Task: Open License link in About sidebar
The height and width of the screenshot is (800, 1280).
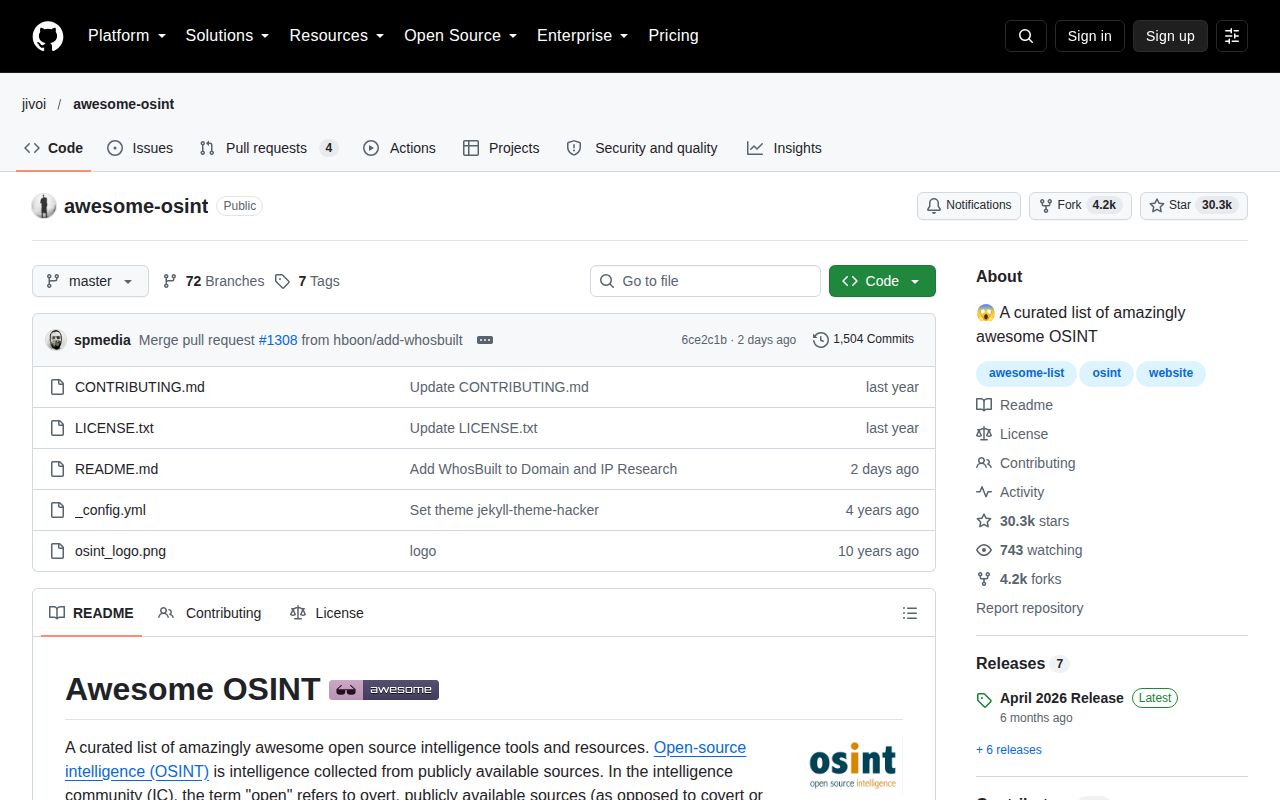Action: pos(1012,434)
